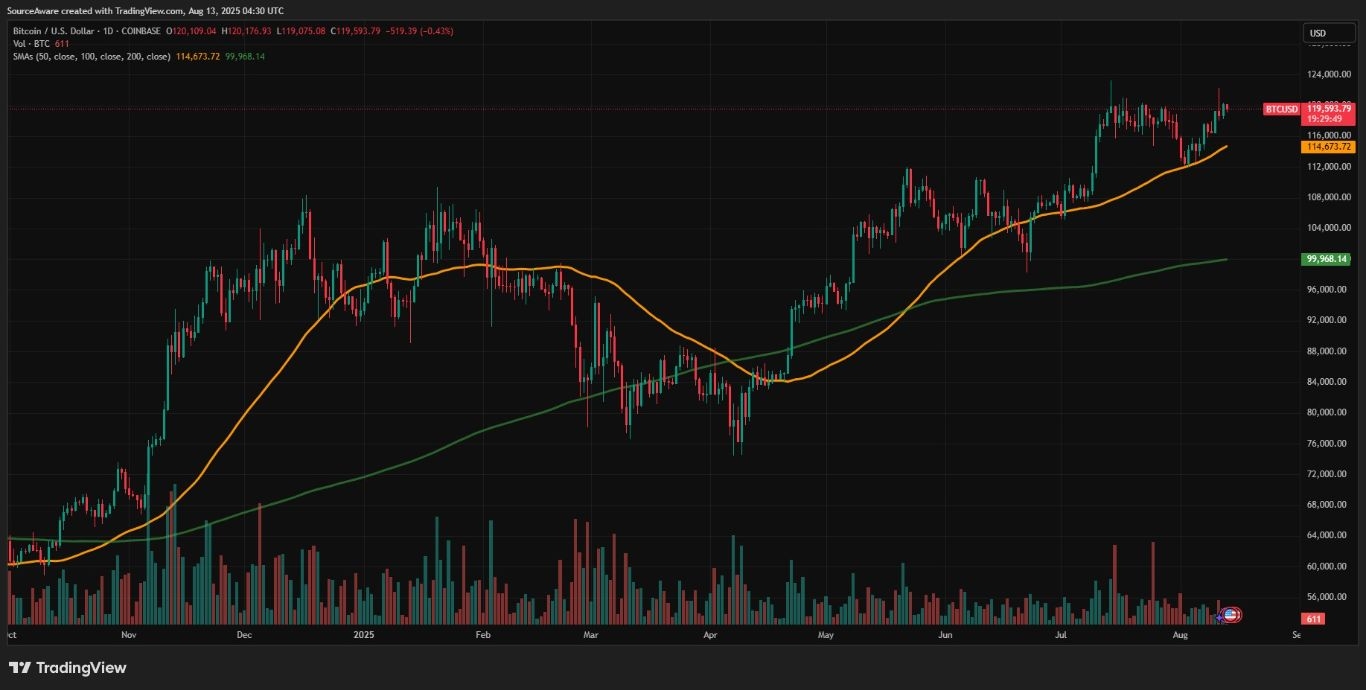Click the Nov label on the time axis
The image size is (1366, 690).
coord(128,634)
